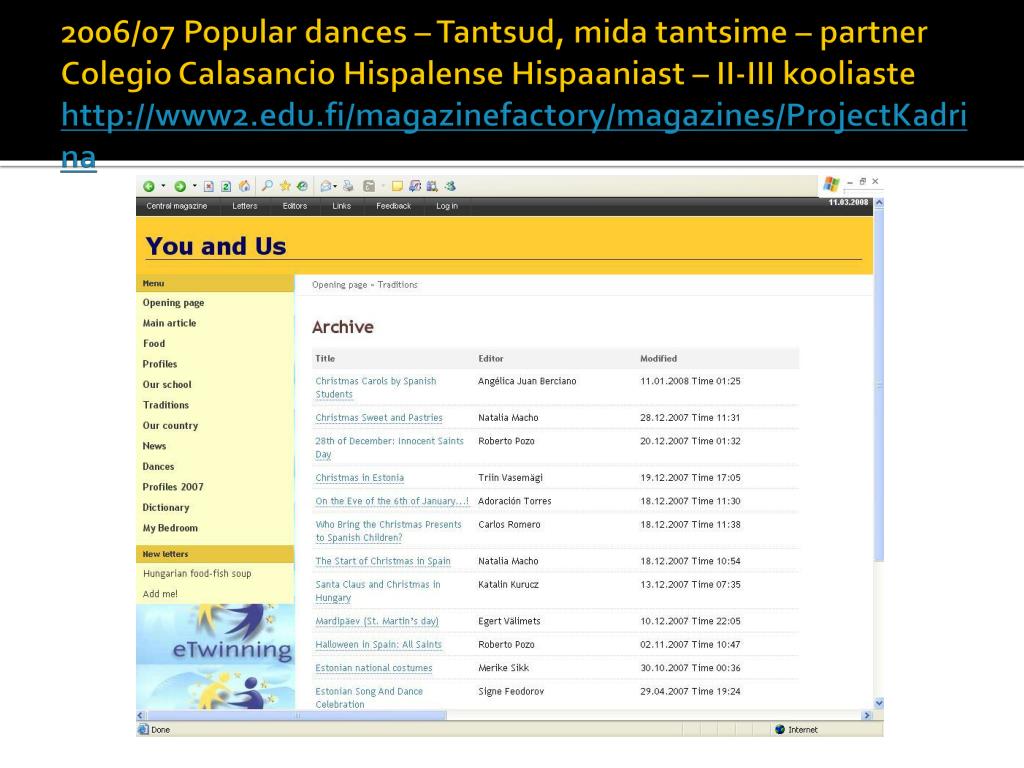Open Our school in side menu
Image resolution: width=1024 pixels, height=768 pixels.
[167, 385]
